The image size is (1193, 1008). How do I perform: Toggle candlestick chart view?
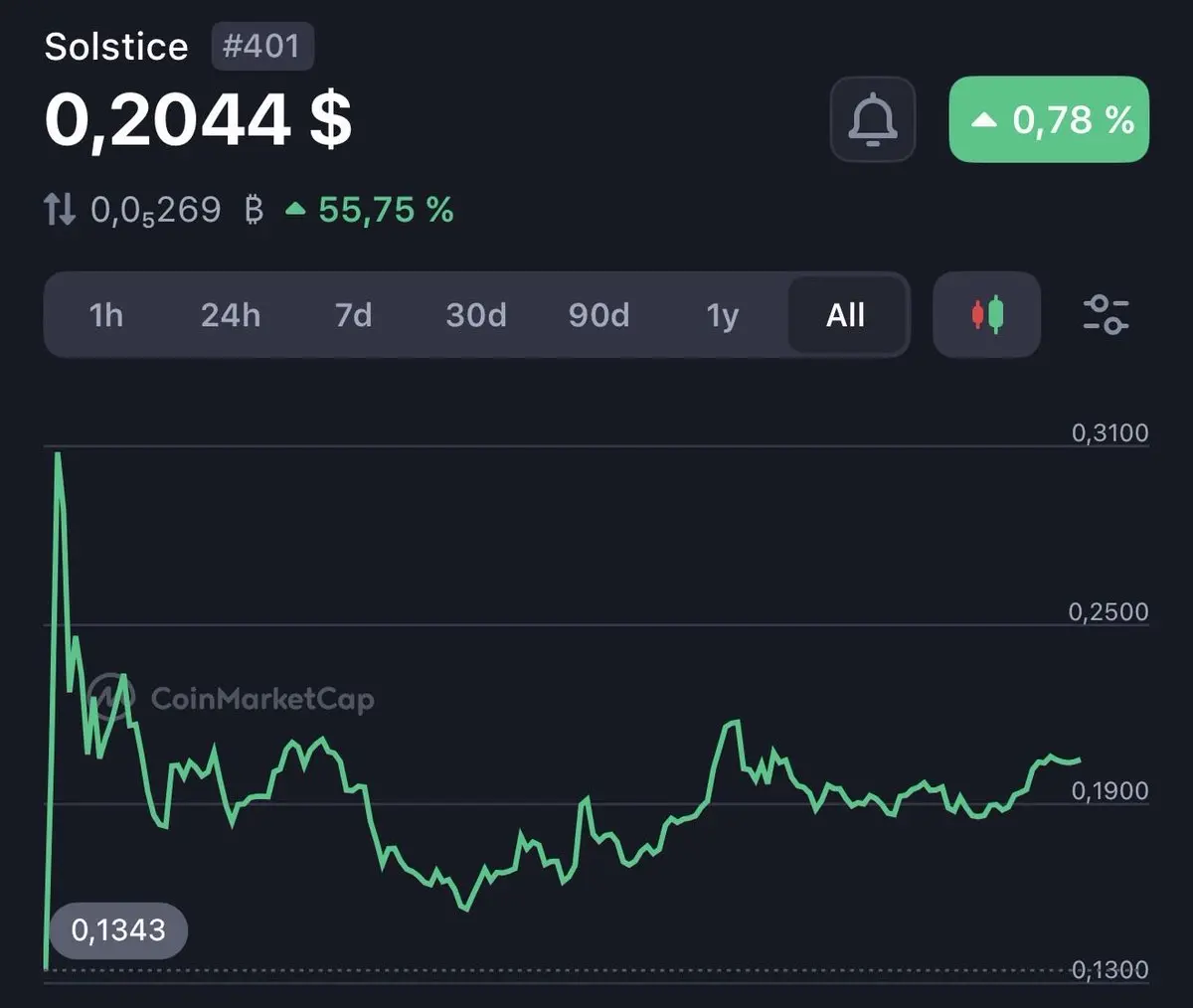[x=987, y=315]
